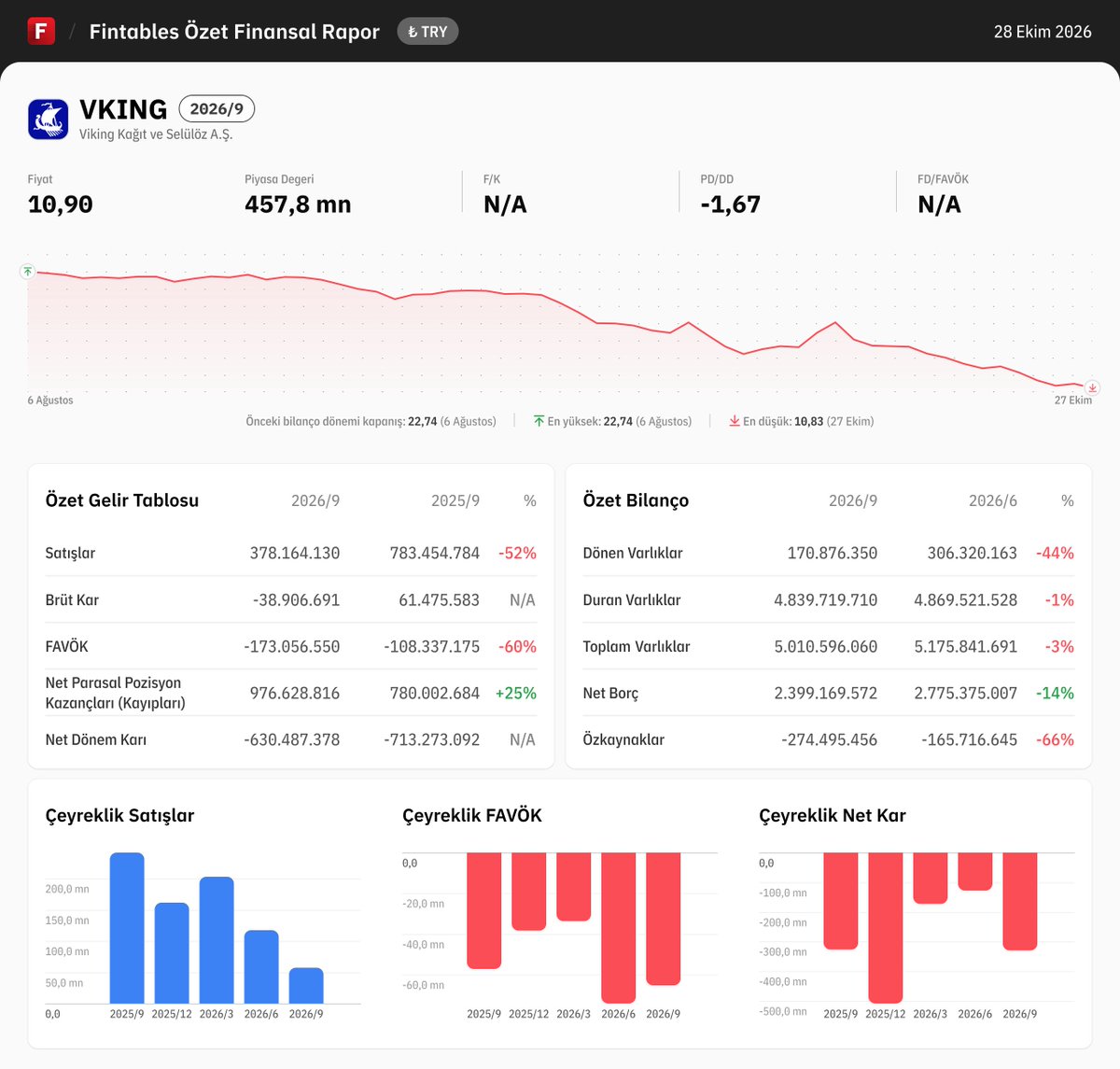Image resolution: width=1120 pixels, height=1069 pixels.
Task: Click Viking Kağıt ve Selülöz A.Ş. company name
Action: pyautogui.click(x=156, y=134)
